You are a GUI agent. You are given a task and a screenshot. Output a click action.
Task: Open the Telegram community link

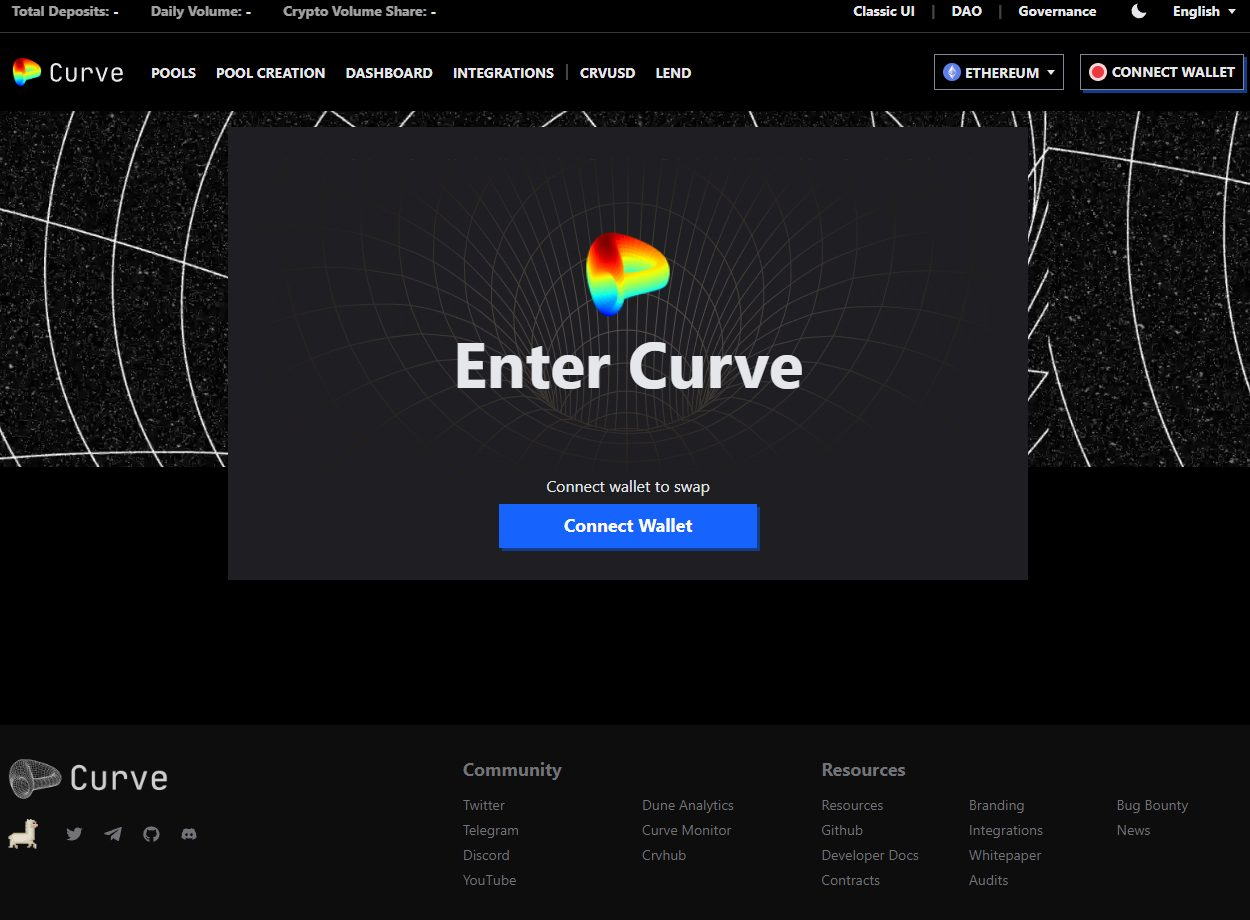pyautogui.click(x=491, y=830)
